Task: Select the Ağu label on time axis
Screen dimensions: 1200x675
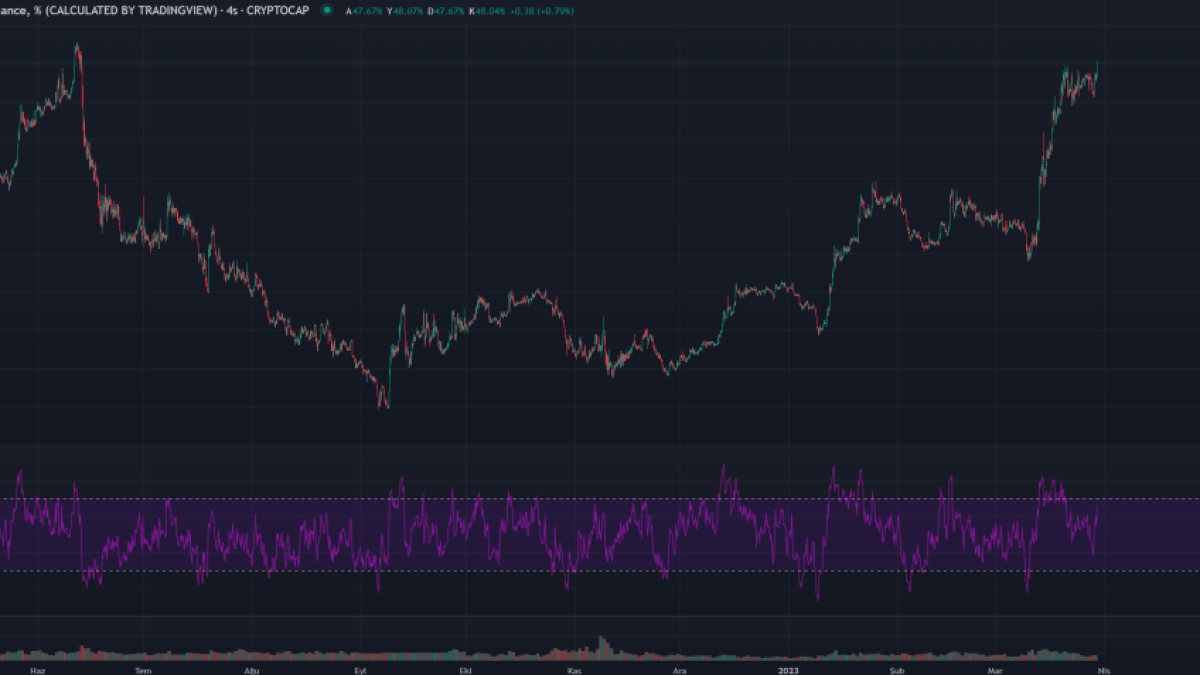Action: click(x=252, y=670)
